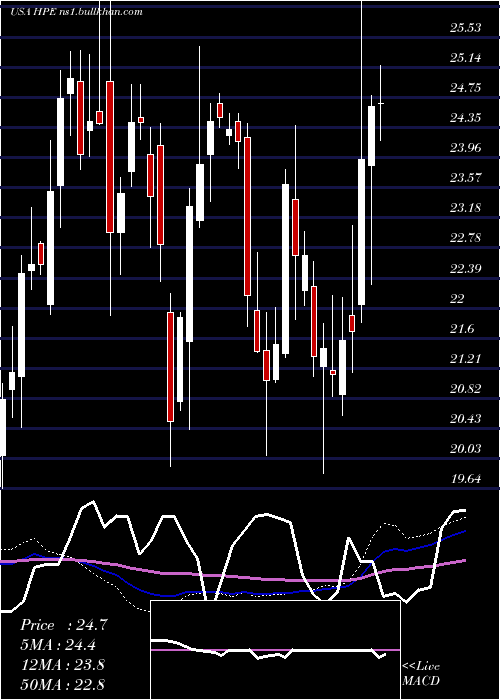Click the 23.57 price axis label
500x700 pixels.
[x=466, y=178]
